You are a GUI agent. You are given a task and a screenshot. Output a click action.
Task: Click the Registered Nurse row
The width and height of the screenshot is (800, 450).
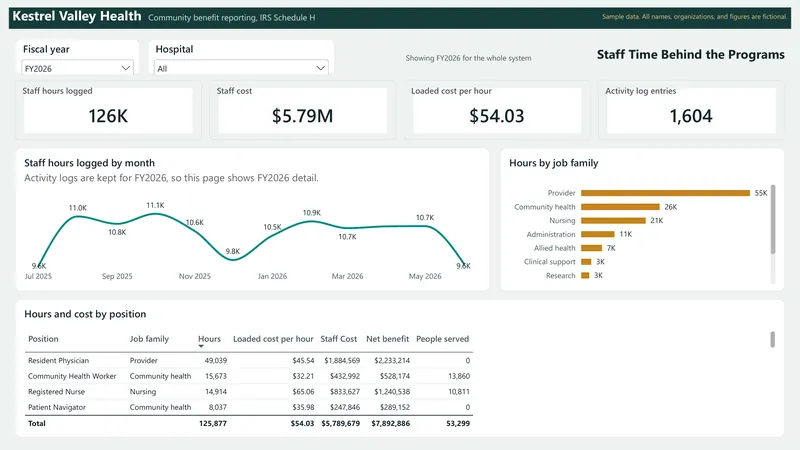249,392
